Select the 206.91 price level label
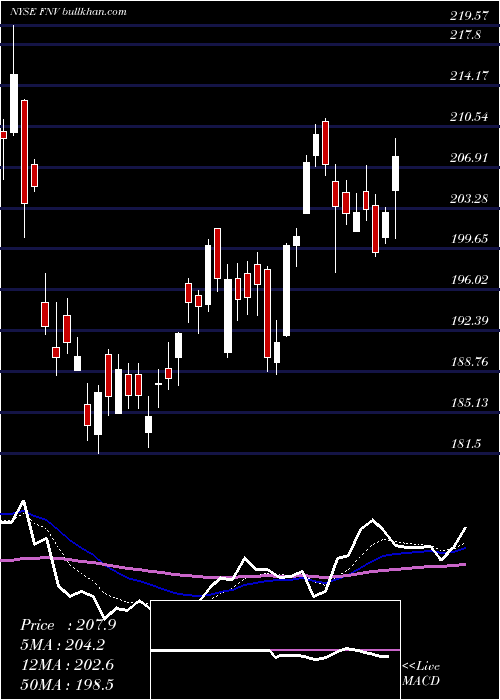 pos(468,158)
